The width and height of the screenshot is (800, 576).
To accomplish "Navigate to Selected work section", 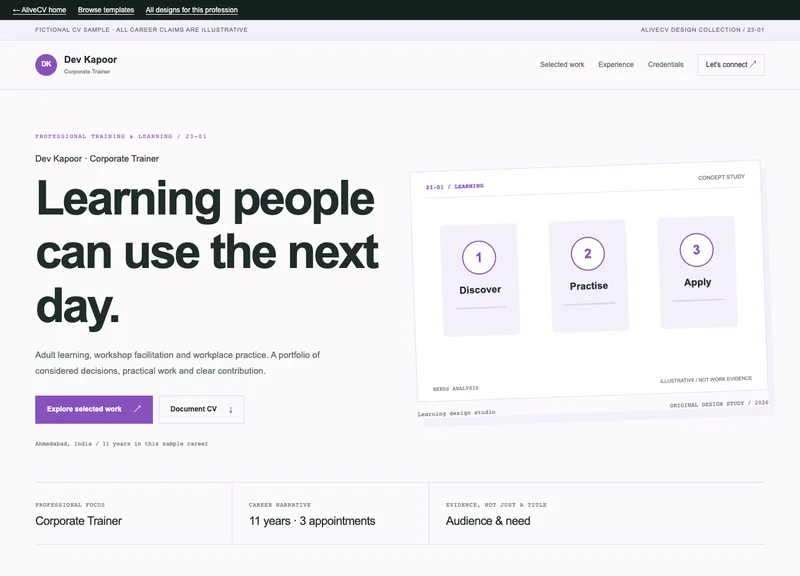I will [562, 64].
